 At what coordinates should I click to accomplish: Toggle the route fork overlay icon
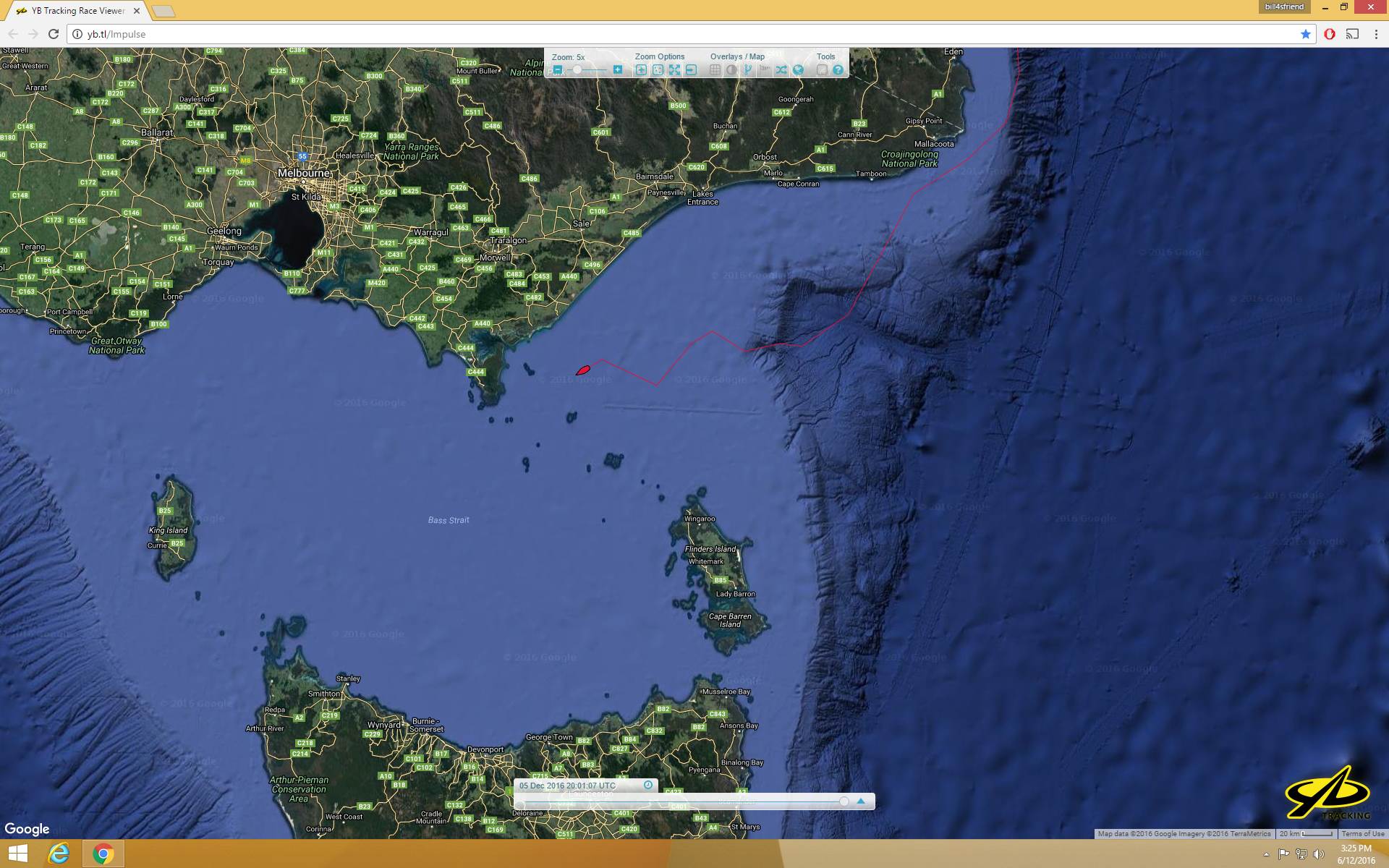pos(748,70)
